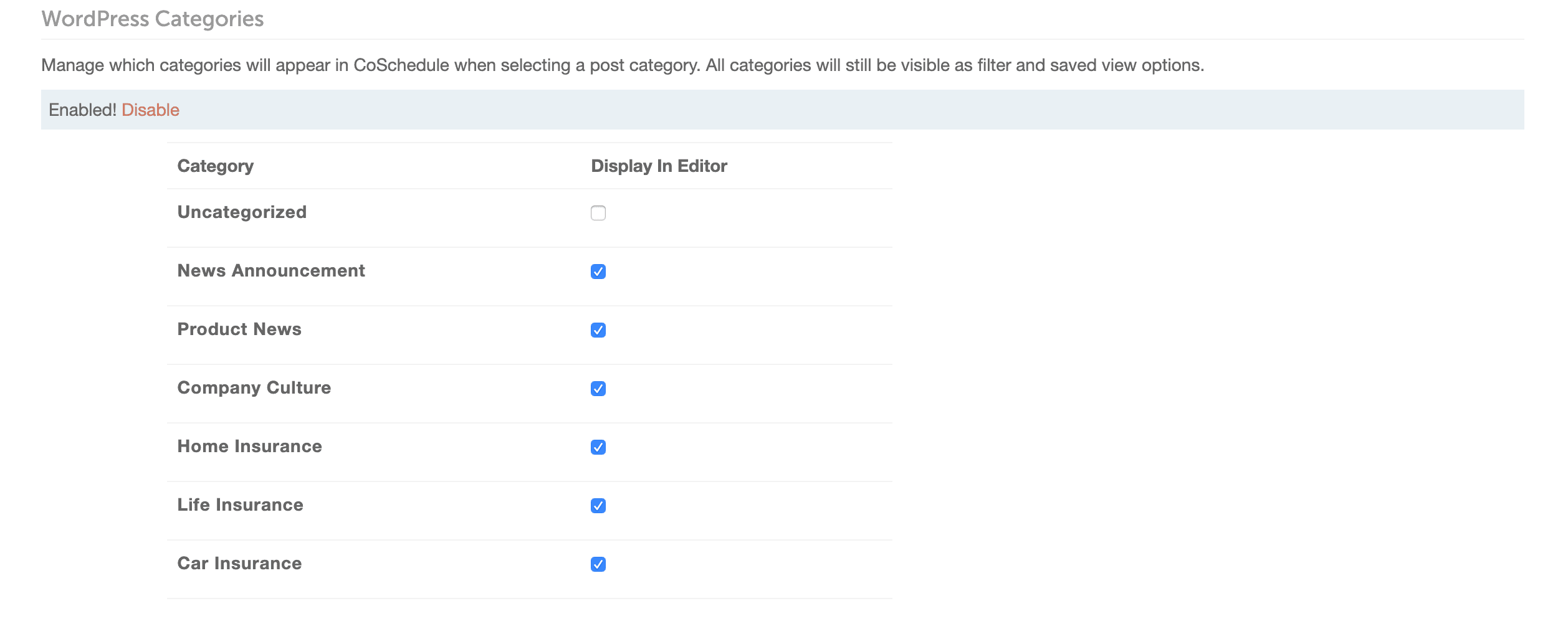Screen dimensions: 1568x639
Task: Toggle the Product News checkbox off
Action: pyautogui.click(x=598, y=330)
